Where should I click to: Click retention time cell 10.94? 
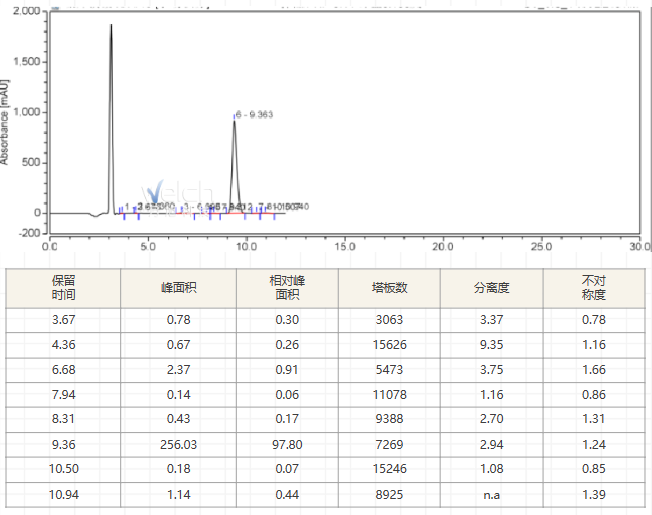pyautogui.click(x=63, y=494)
